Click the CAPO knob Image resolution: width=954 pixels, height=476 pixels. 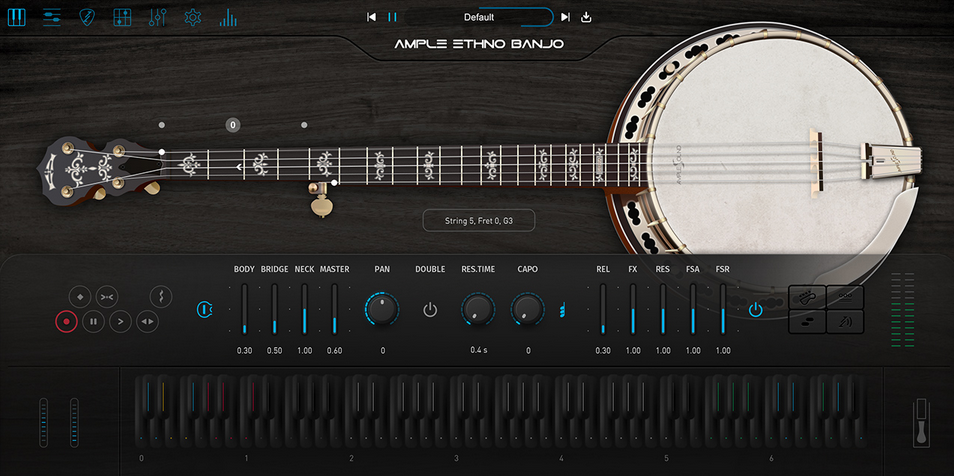click(x=527, y=309)
